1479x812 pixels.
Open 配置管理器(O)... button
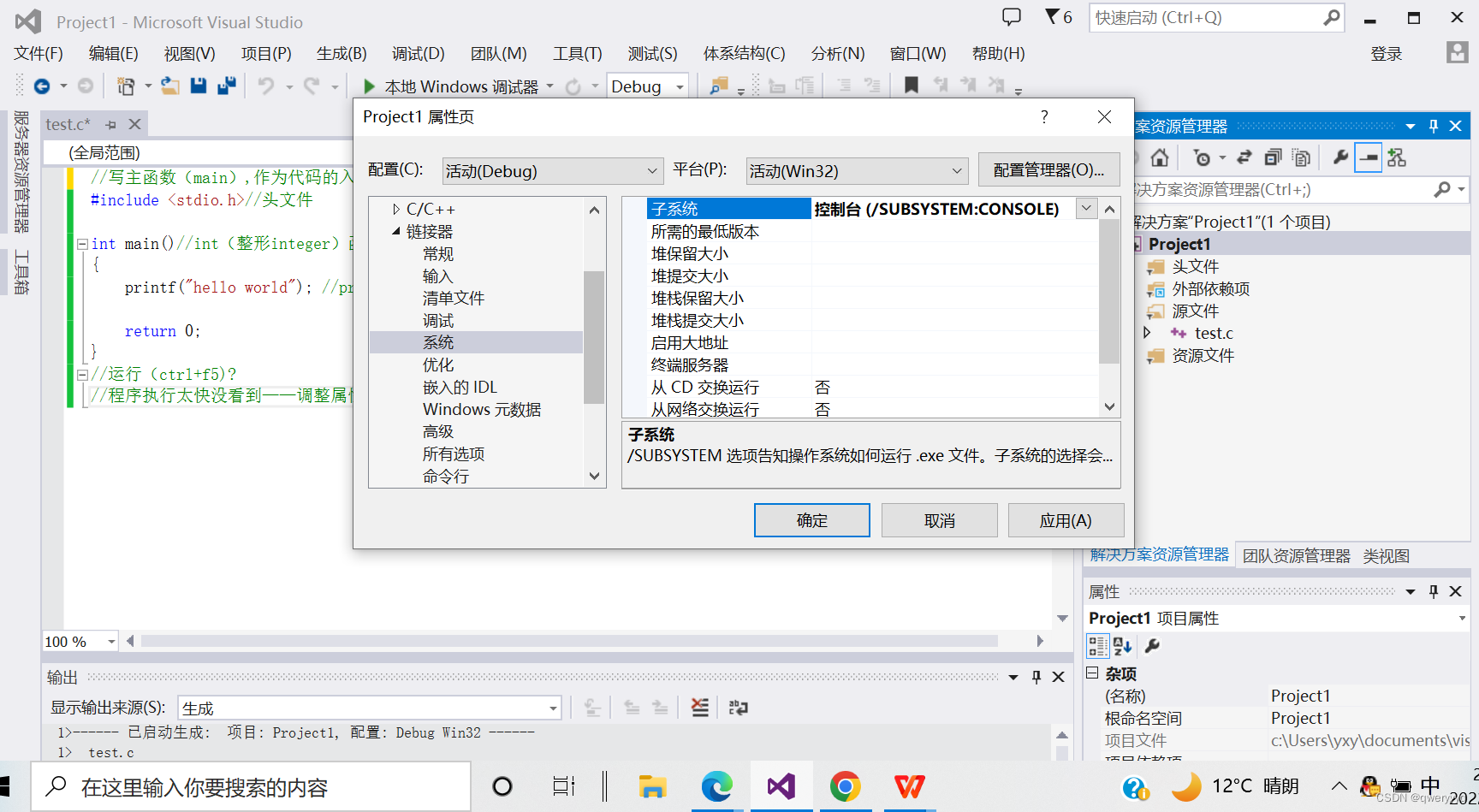(x=1048, y=170)
